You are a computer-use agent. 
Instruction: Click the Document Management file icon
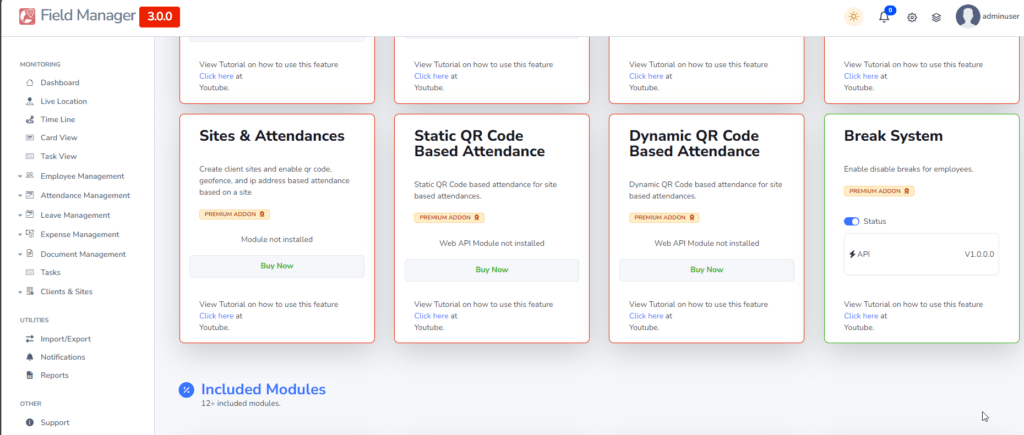pyautogui.click(x=29, y=253)
